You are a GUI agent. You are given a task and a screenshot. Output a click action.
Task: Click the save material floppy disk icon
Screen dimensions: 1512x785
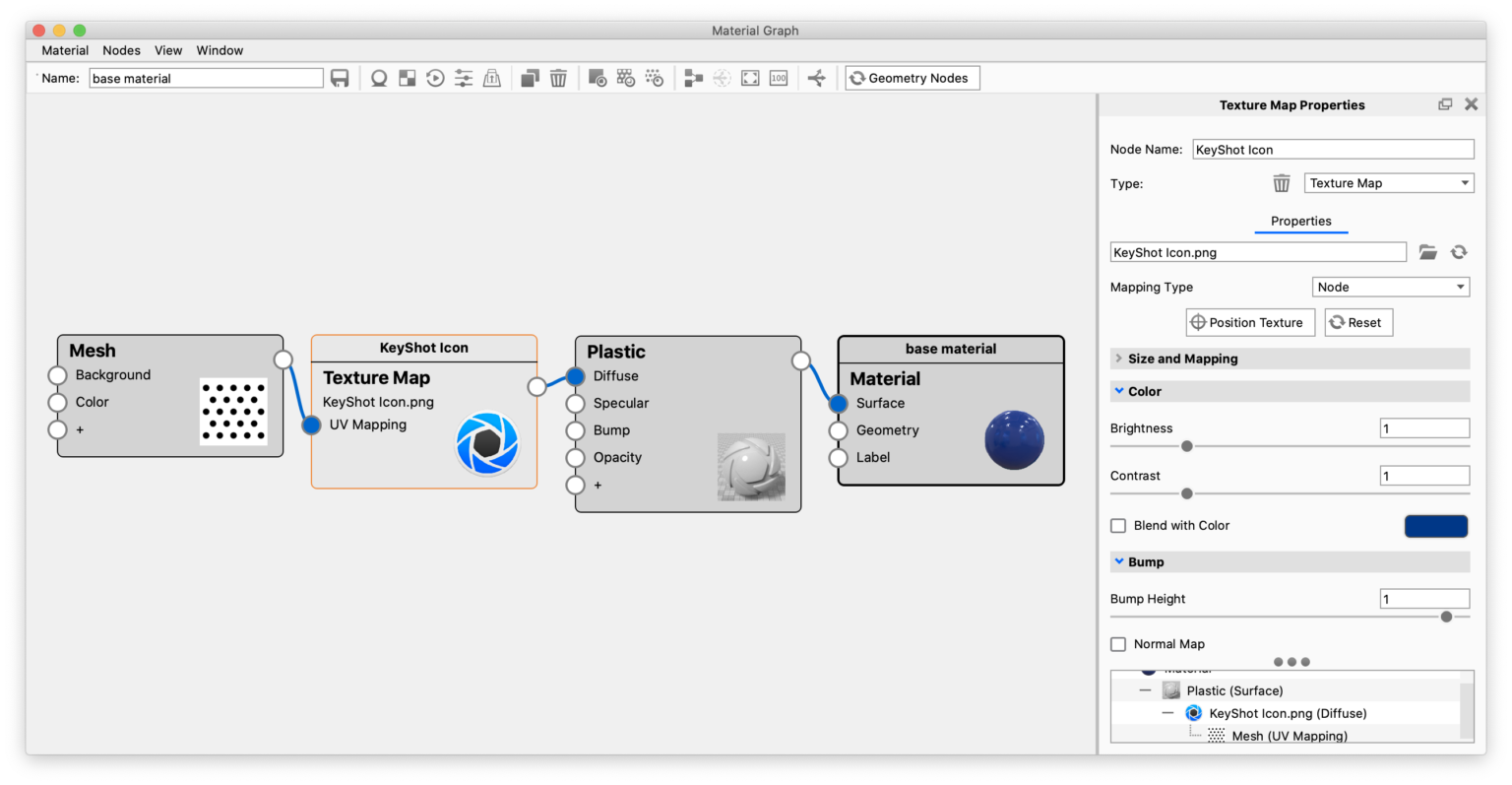340,79
